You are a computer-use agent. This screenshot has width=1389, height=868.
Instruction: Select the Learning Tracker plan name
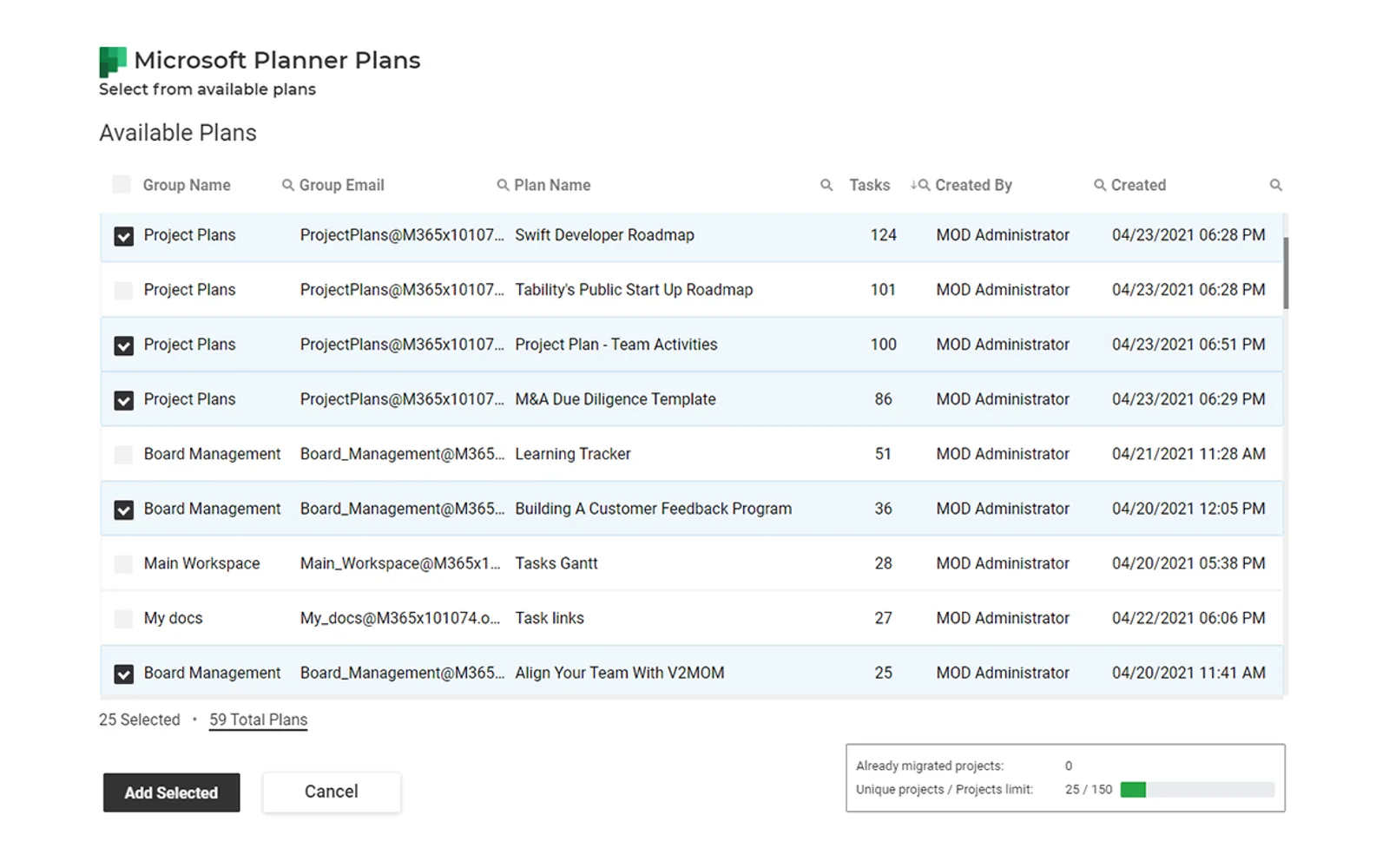[573, 454]
